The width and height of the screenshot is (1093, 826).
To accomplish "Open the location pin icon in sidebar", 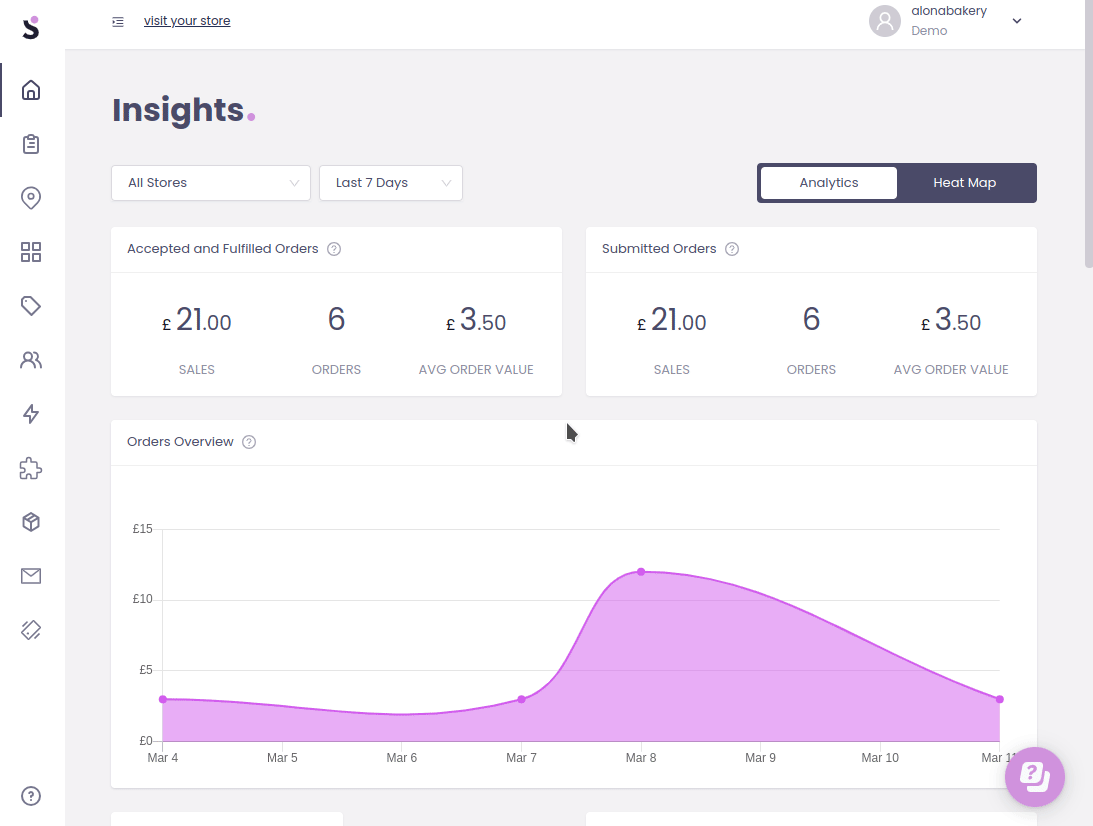I will 31,198.
